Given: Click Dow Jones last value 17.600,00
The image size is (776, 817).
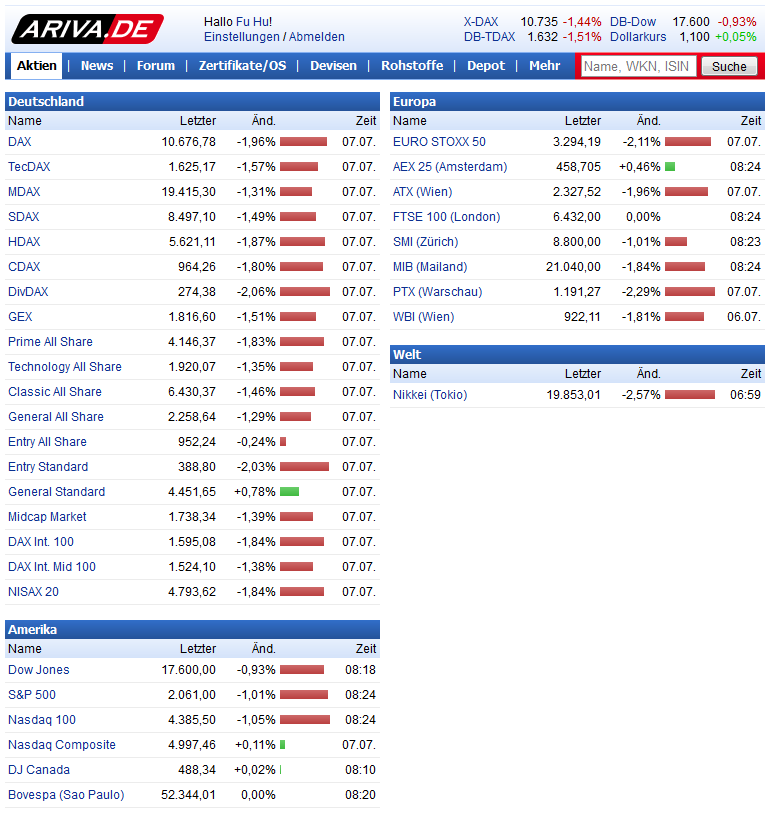Looking at the screenshot, I should pos(188,670).
